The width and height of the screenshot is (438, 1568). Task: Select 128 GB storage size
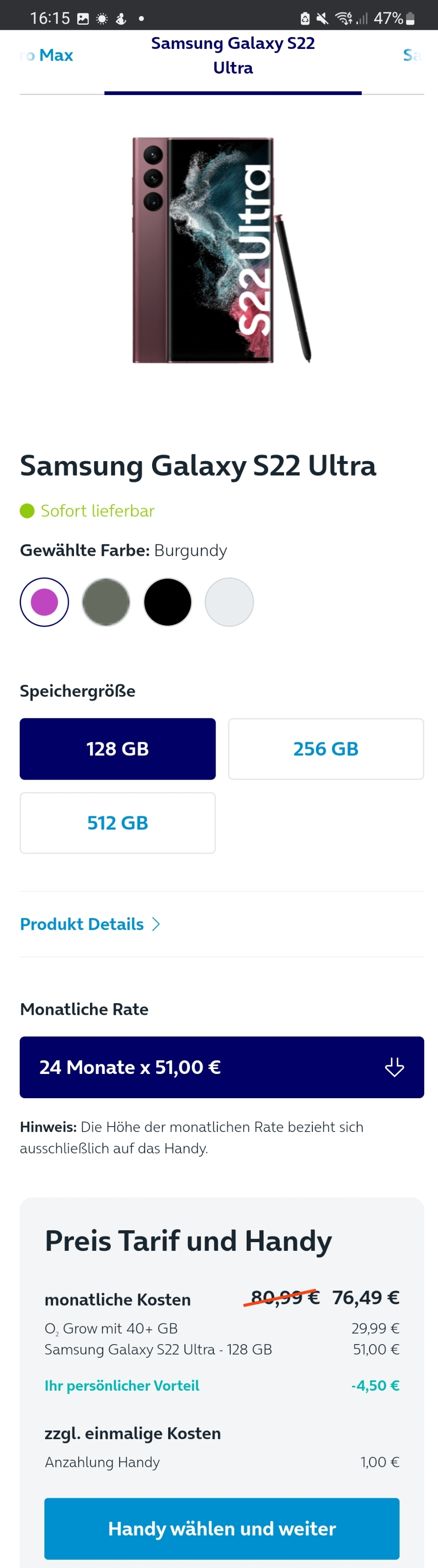(117, 749)
